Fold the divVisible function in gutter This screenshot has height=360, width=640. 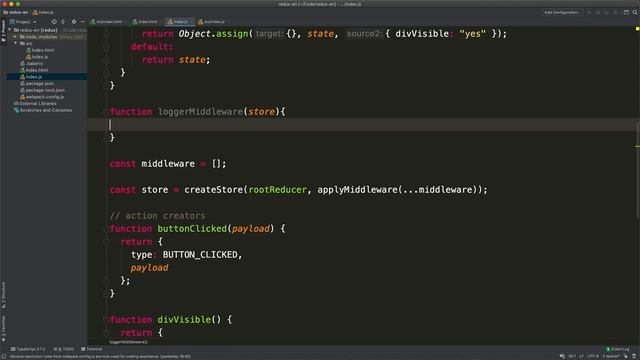point(107,320)
